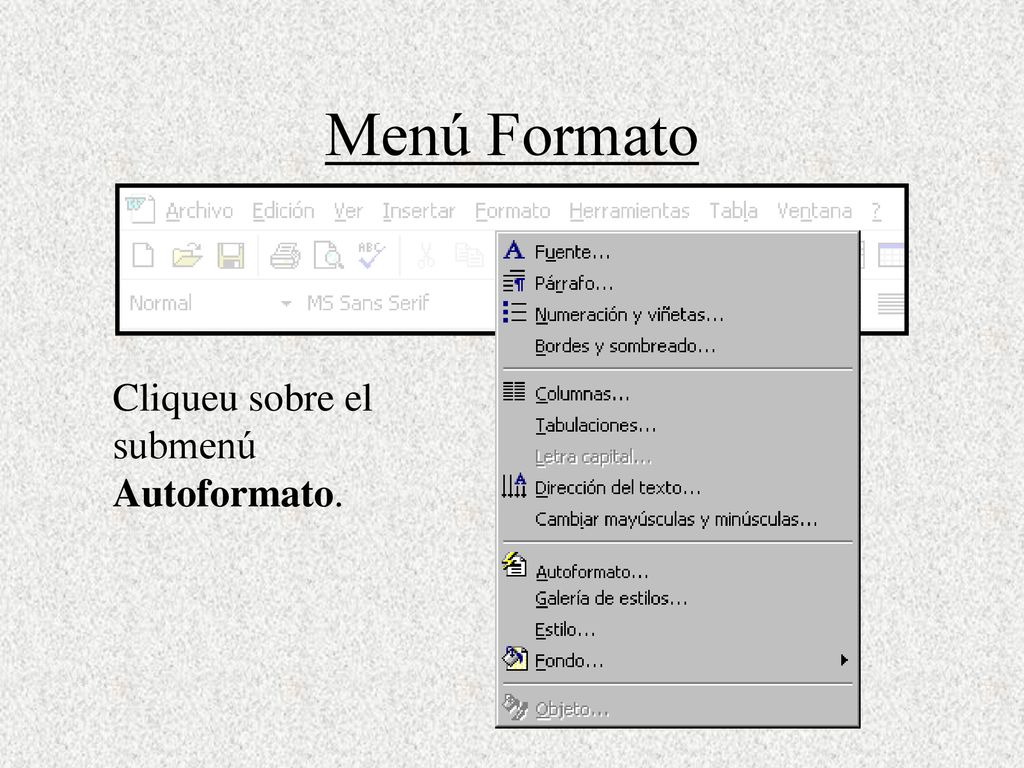Open the Archivo menu

click(199, 211)
